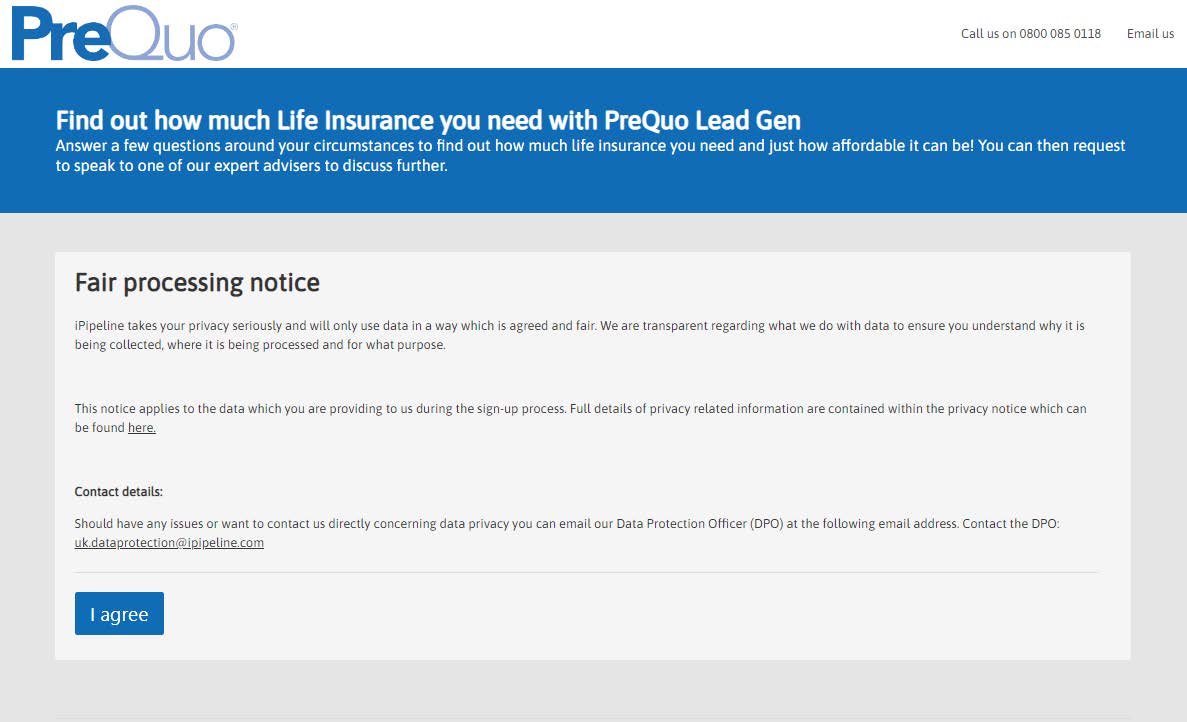
Task: Click the 'Find out how much Life Insurance' banner title
Action: pyautogui.click(x=428, y=121)
